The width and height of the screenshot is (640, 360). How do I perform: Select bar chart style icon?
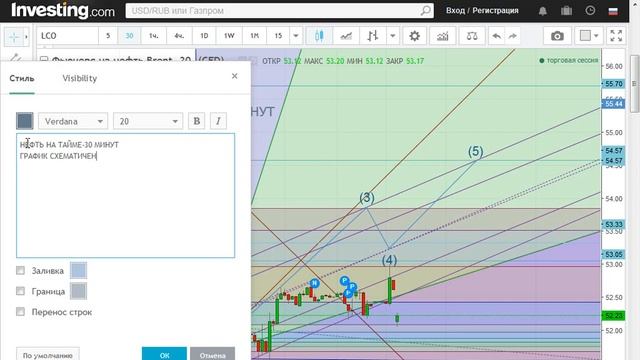[372, 36]
